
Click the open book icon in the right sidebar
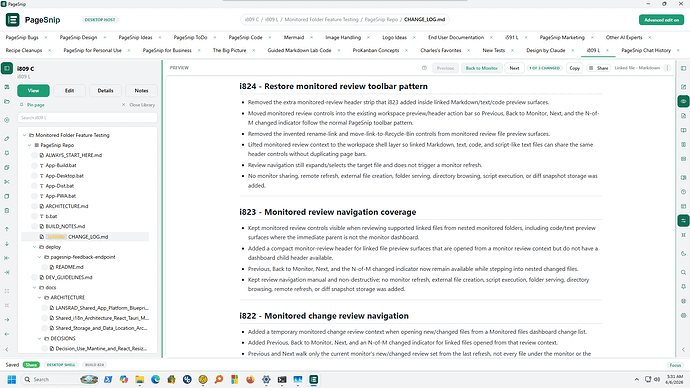[x=683, y=130]
